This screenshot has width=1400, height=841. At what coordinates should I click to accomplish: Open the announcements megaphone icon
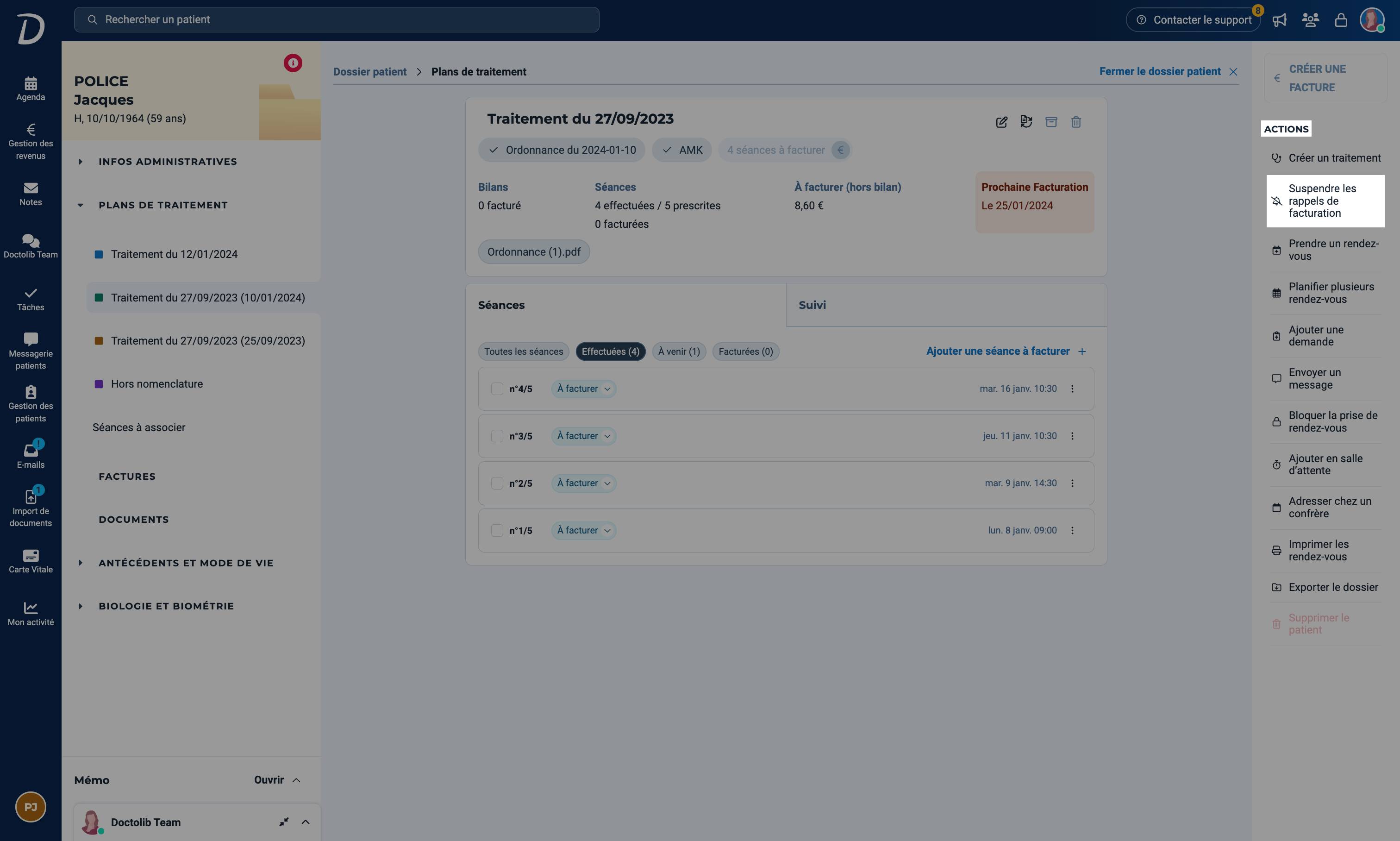click(x=1279, y=20)
